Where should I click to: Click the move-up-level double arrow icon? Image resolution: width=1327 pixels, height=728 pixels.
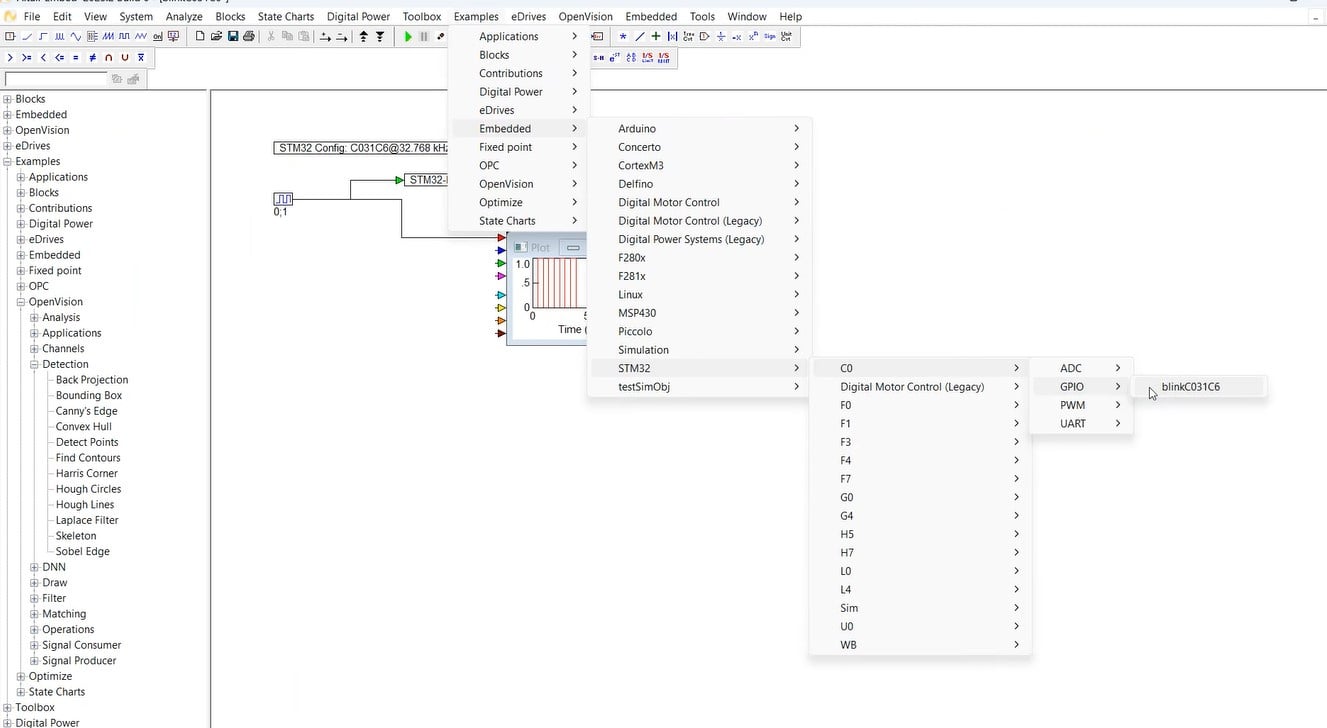363,36
